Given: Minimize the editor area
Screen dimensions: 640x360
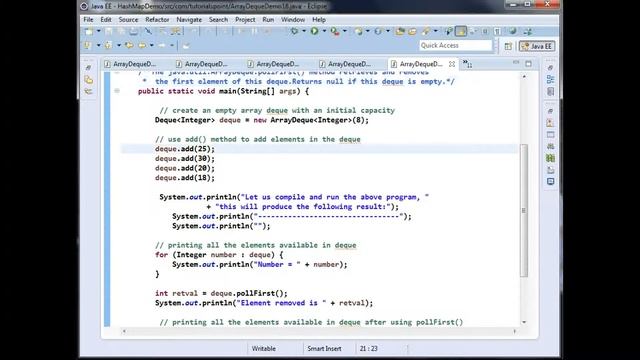Looking at the screenshot, I should tap(516, 62).
